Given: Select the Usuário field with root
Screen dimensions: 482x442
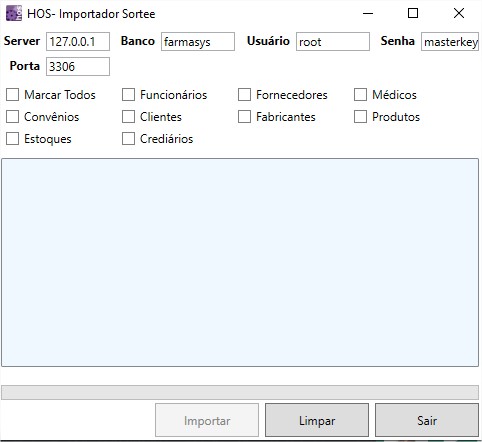Looking at the screenshot, I should [333, 42].
